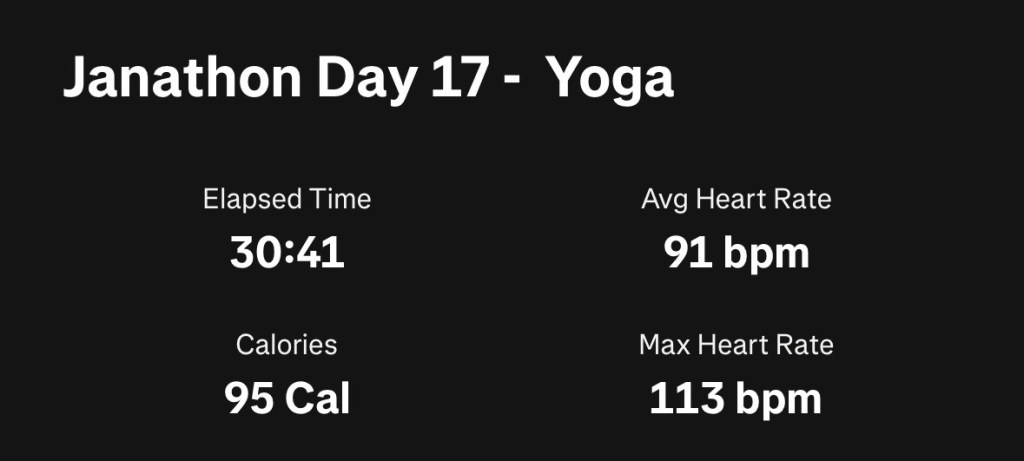Click the "Max Heart Rate" label

[x=736, y=345]
